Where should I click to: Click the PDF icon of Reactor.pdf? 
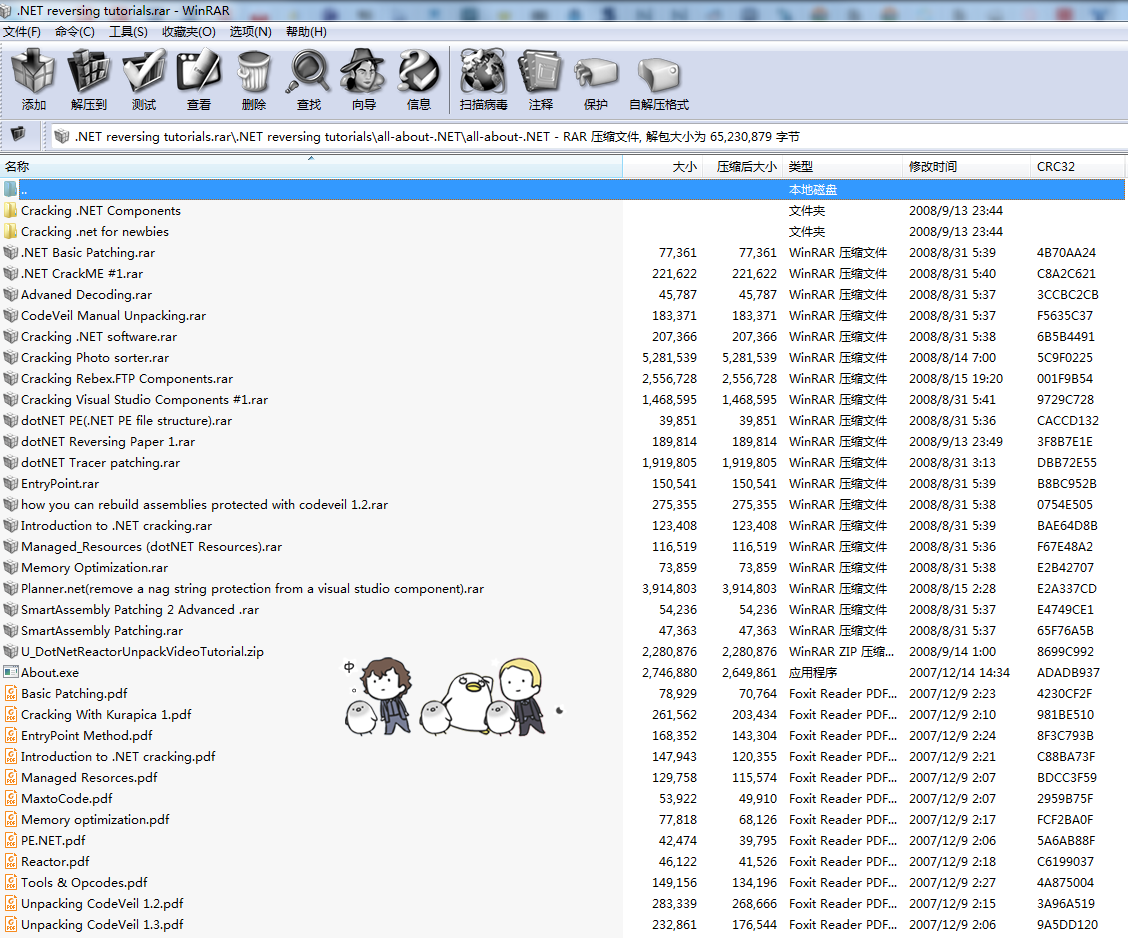coord(10,862)
